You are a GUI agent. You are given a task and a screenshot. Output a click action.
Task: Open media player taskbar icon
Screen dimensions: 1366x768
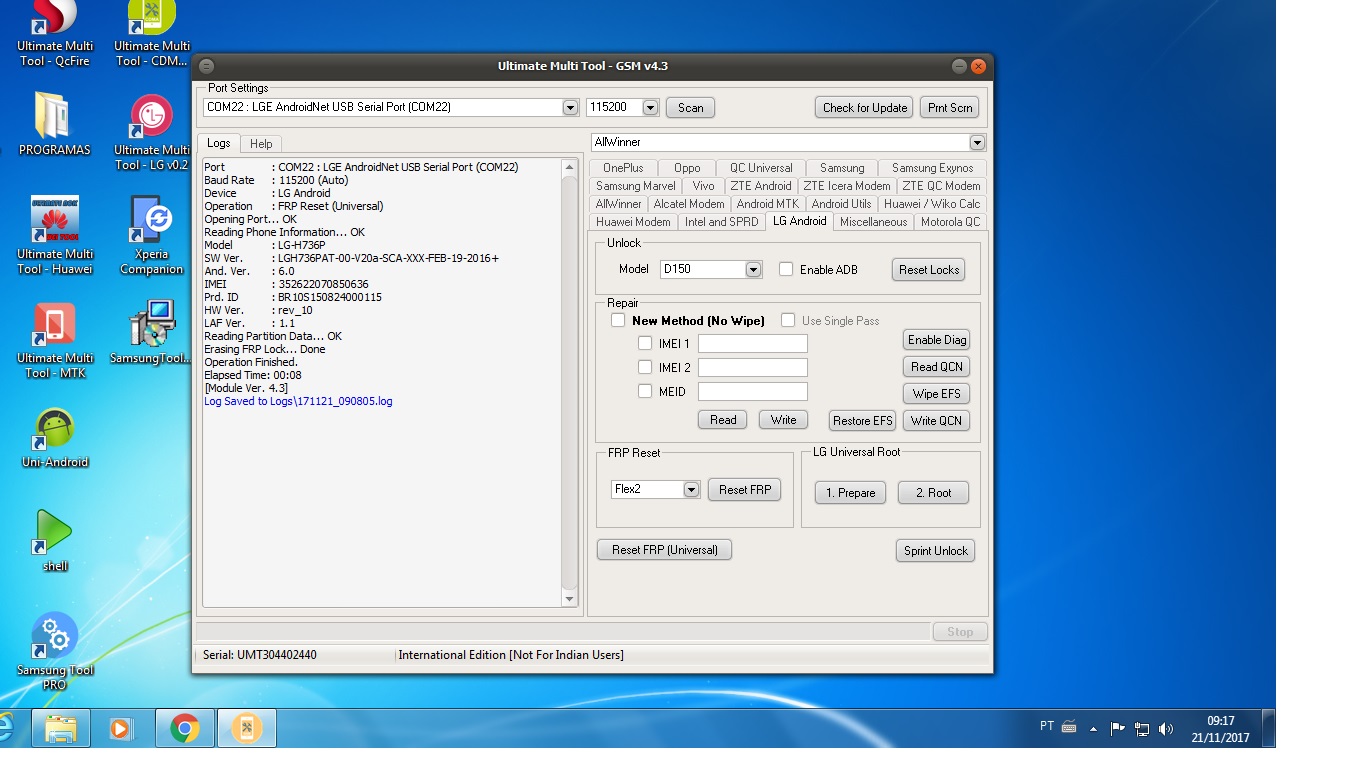(121, 729)
